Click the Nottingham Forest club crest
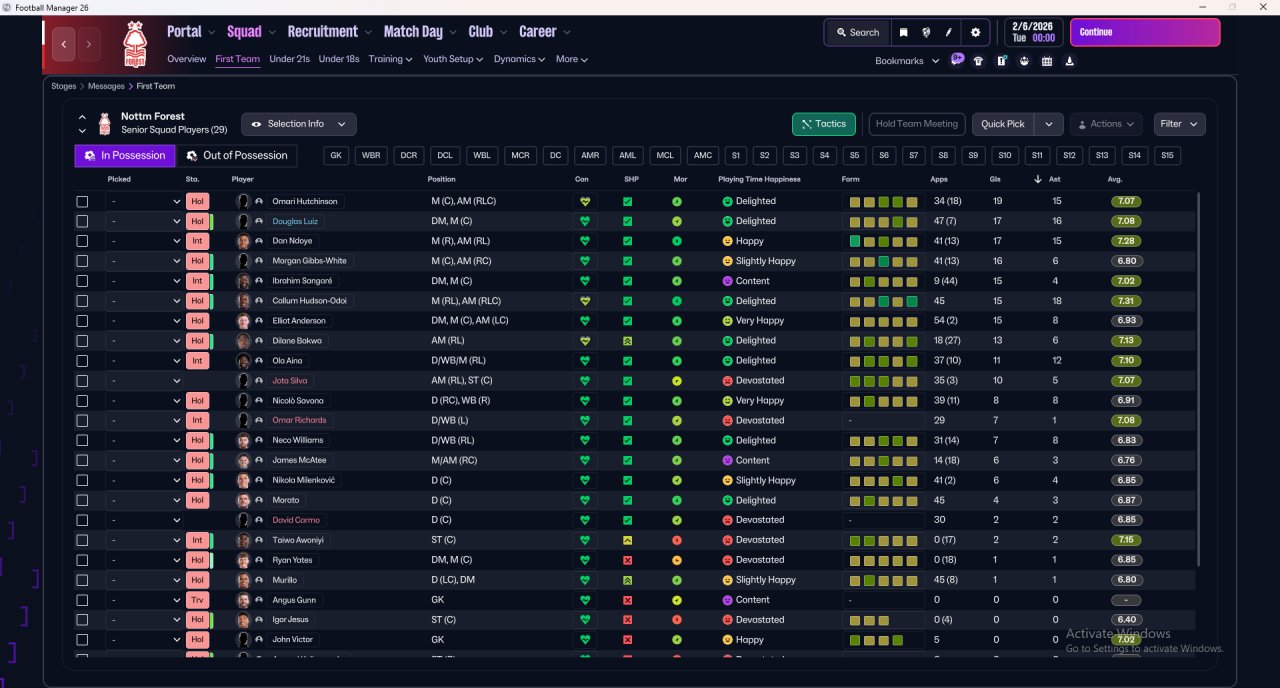 (x=134, y=43)
